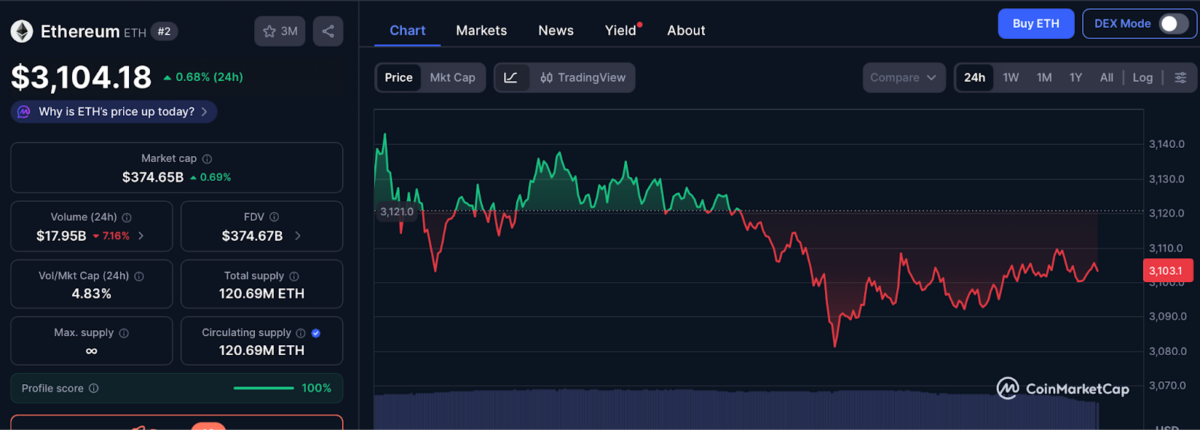Select the Mkt Cap chart toggle
The height and width of the screenshot is (430, 1200).
(x=452, y=77)
